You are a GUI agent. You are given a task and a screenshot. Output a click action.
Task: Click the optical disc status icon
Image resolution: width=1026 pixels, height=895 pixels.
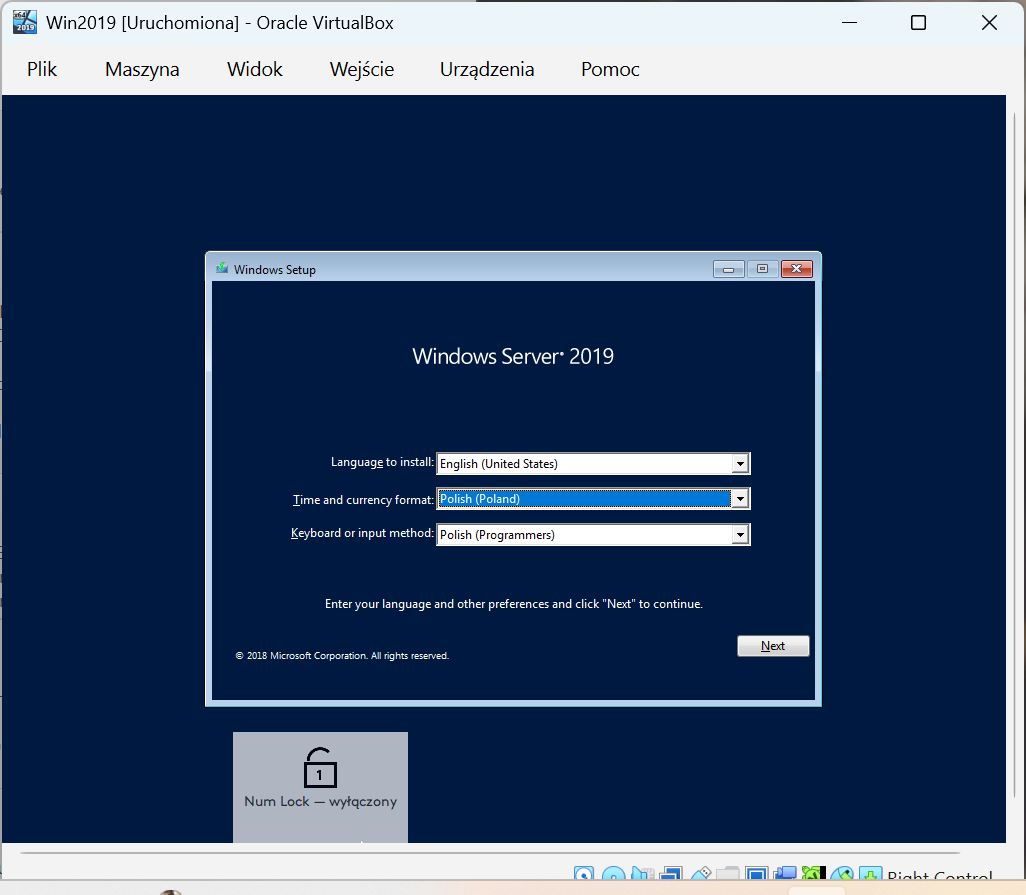(x=613, y=878)
